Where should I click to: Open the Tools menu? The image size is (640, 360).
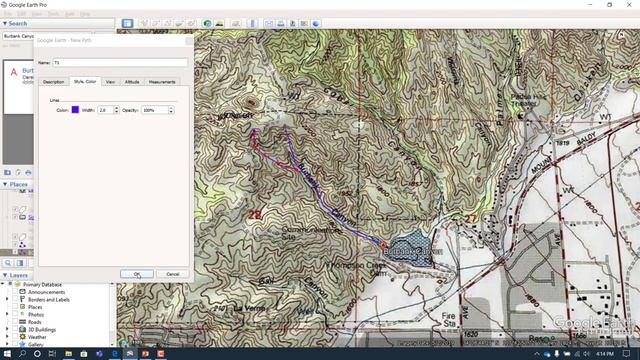(x=53, y=13)
